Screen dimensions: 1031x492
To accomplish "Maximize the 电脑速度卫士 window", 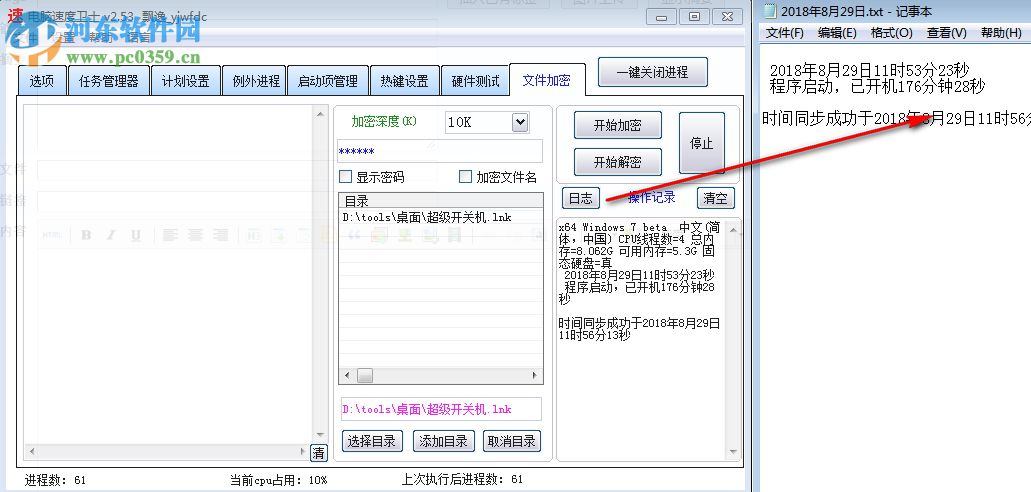I will (x=694, y=16).
